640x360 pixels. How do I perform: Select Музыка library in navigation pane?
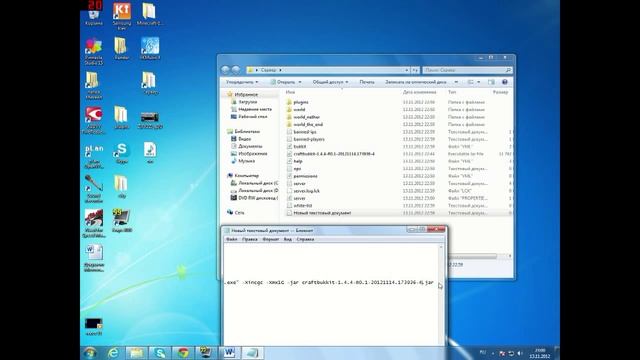pos(247,161)
